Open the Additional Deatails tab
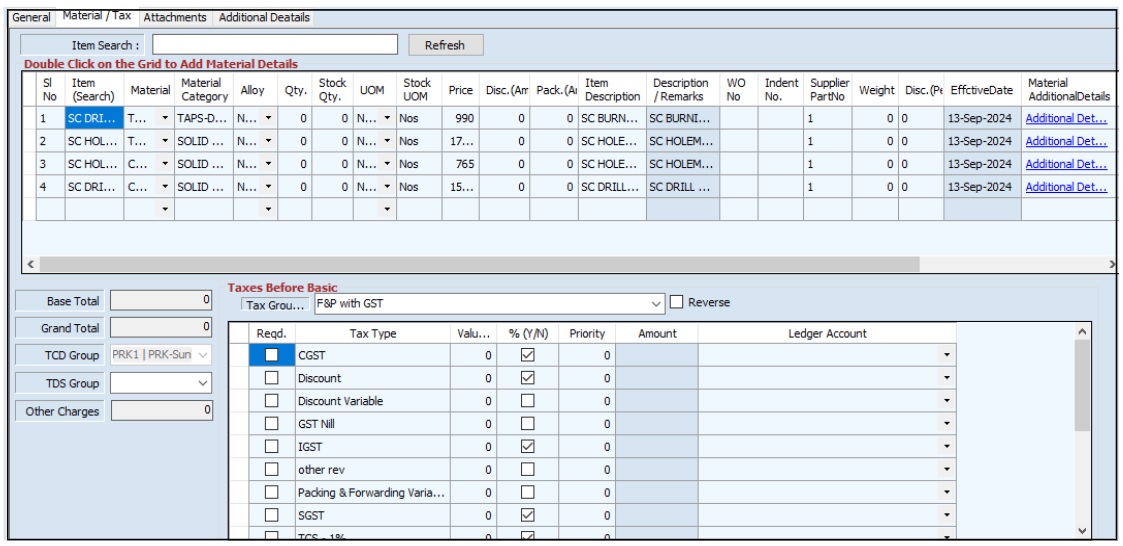The width and height of the screenshot is (1123, 546). (264, 18)
